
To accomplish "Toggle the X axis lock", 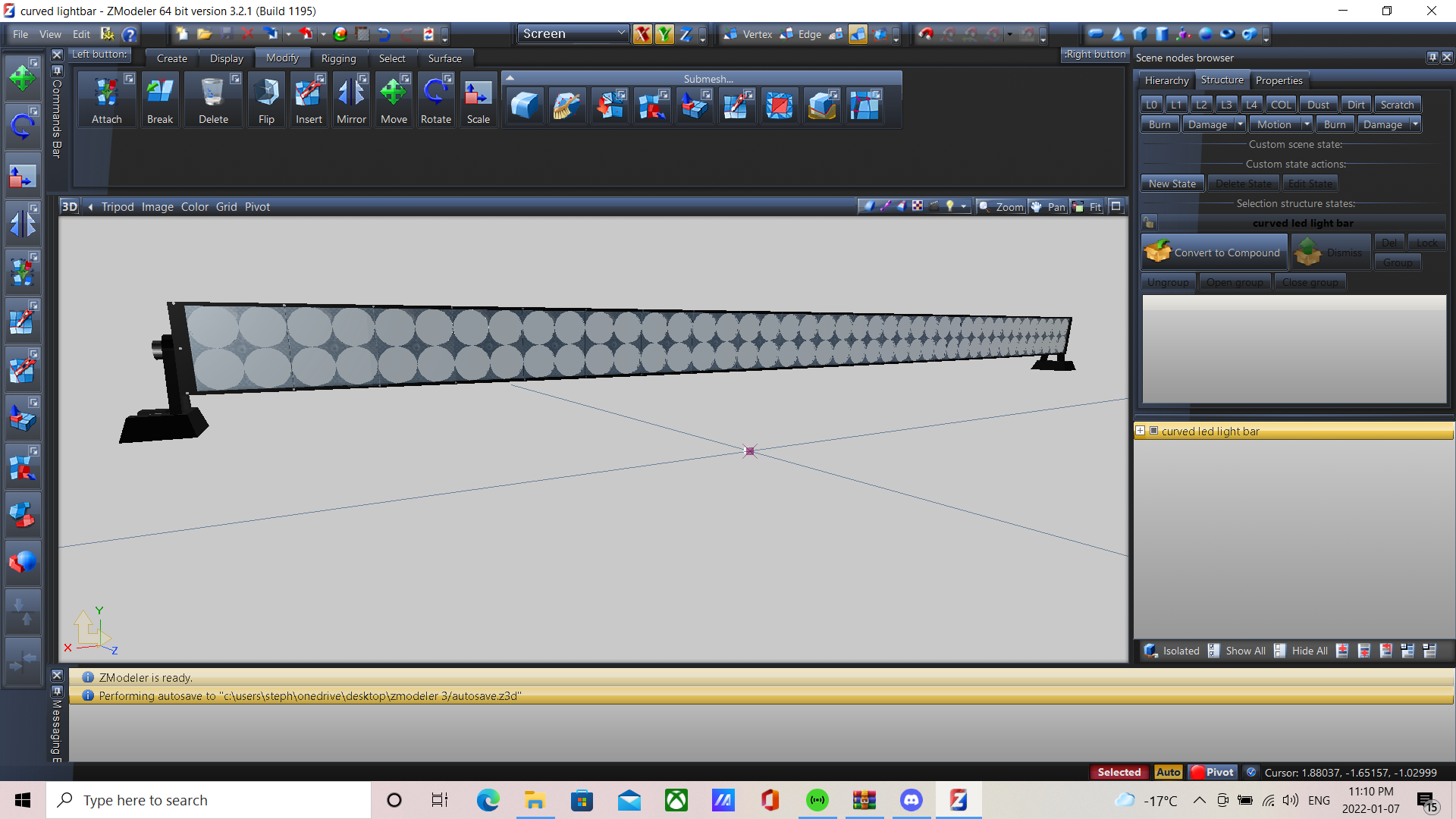I will click(642, 34).
